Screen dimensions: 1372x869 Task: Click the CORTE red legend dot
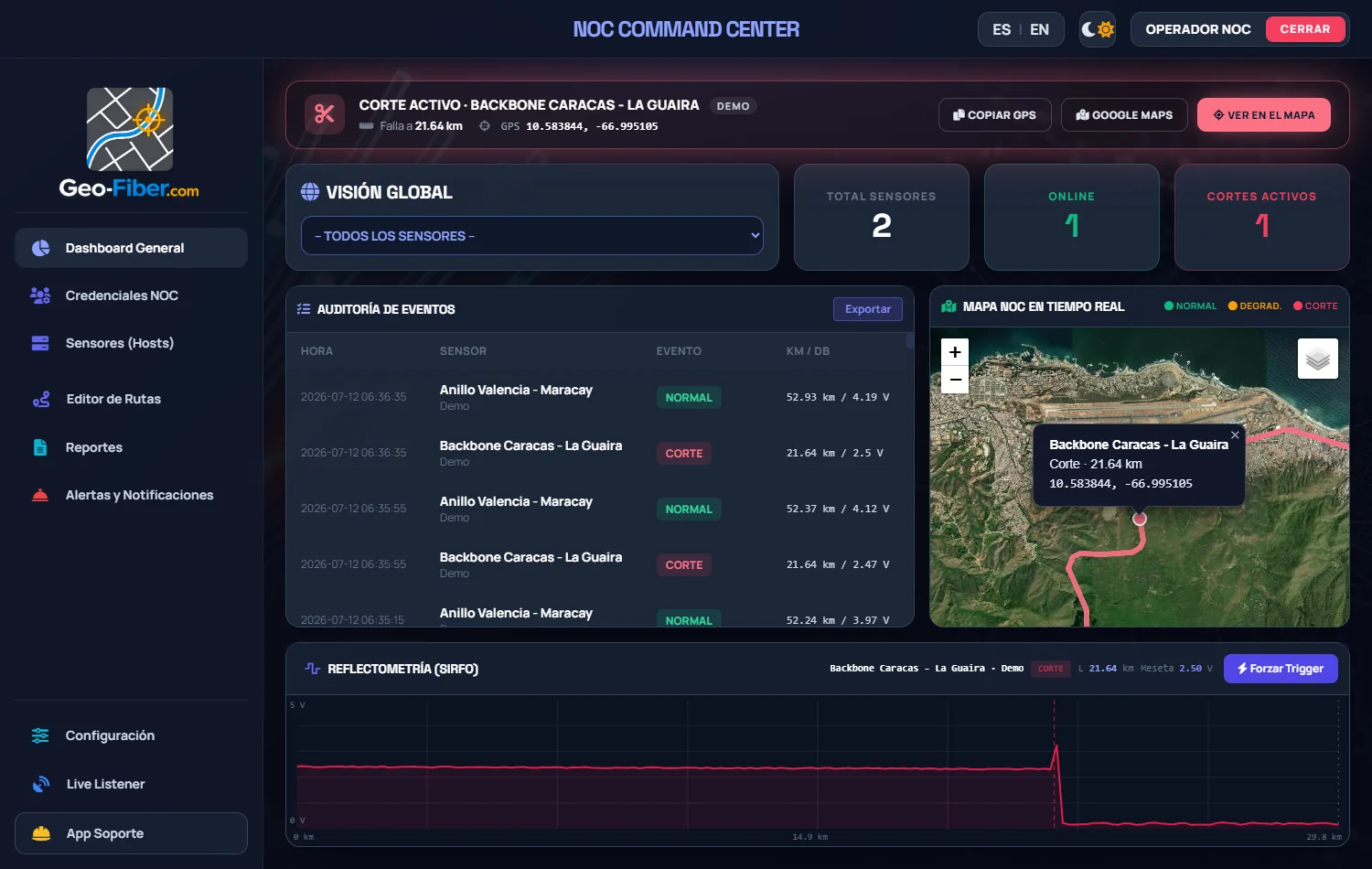pyautogui.click(x=1297, y=306)
